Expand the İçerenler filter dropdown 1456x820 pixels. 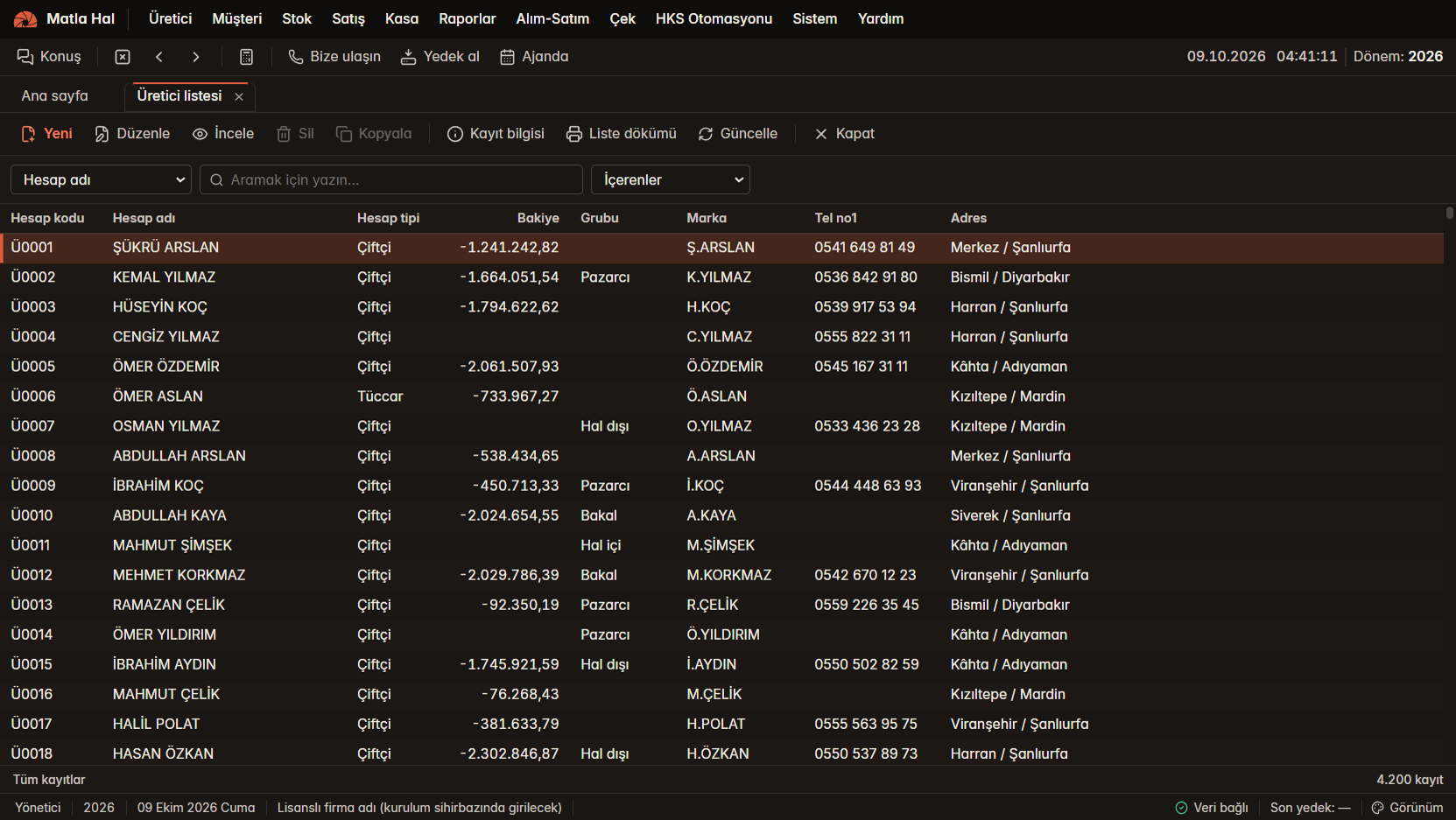point(671,179)
